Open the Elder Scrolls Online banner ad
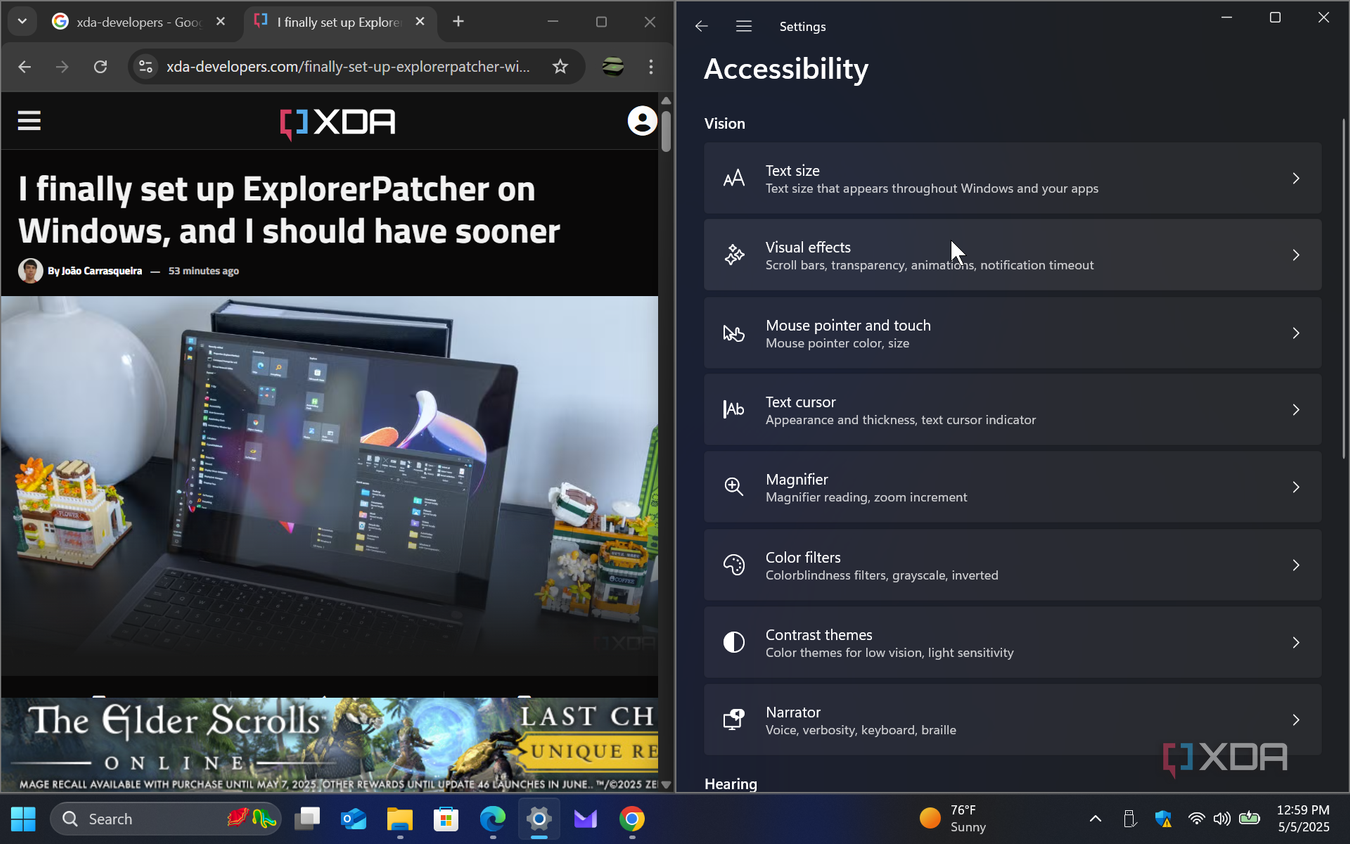Image resolution: width=1350 pixels, height=844 pixels. pyautogui.click(x=330, y=744)
